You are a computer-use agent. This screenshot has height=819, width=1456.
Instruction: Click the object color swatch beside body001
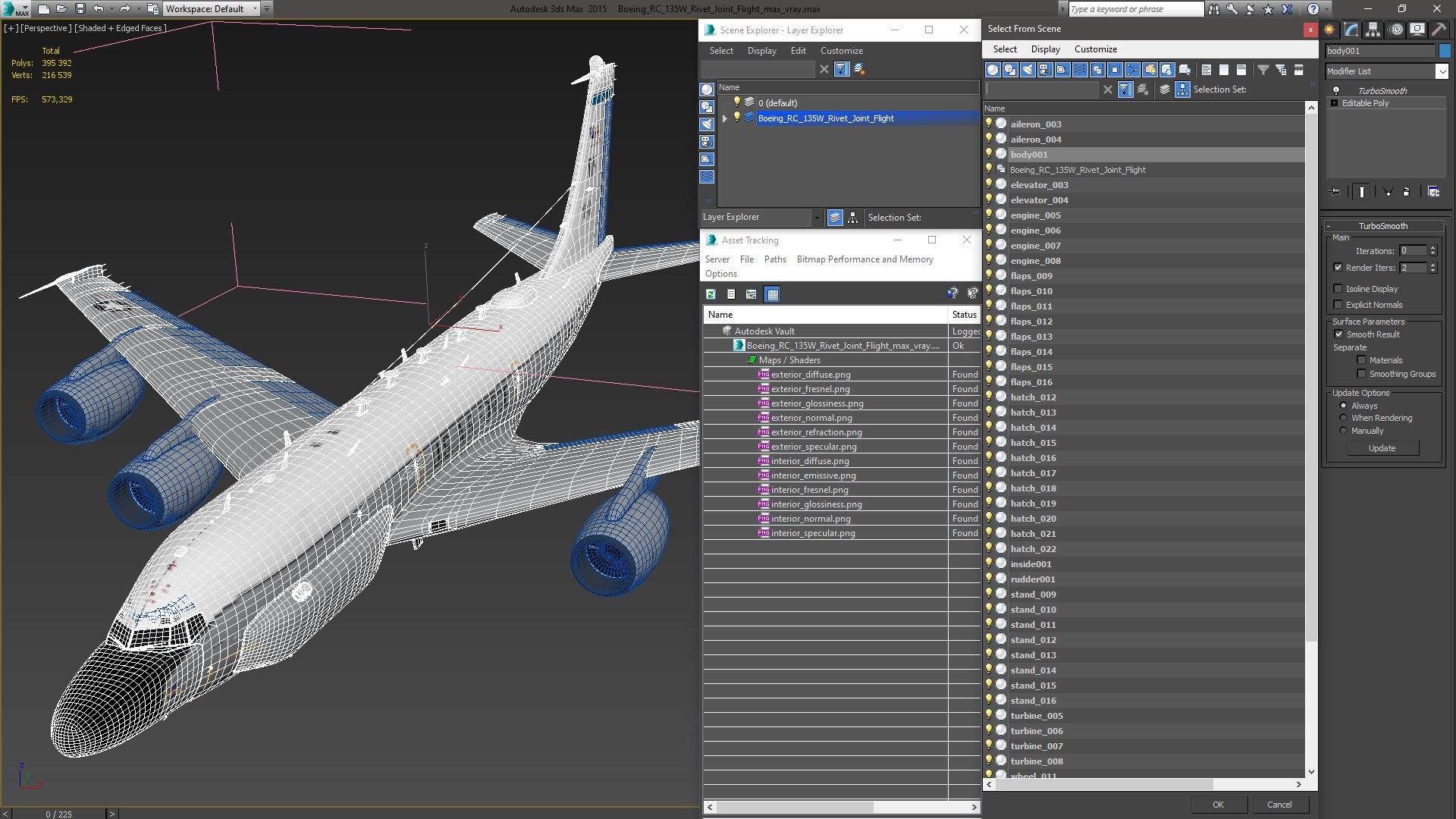pyautogui.click(x=1444, y=51)
